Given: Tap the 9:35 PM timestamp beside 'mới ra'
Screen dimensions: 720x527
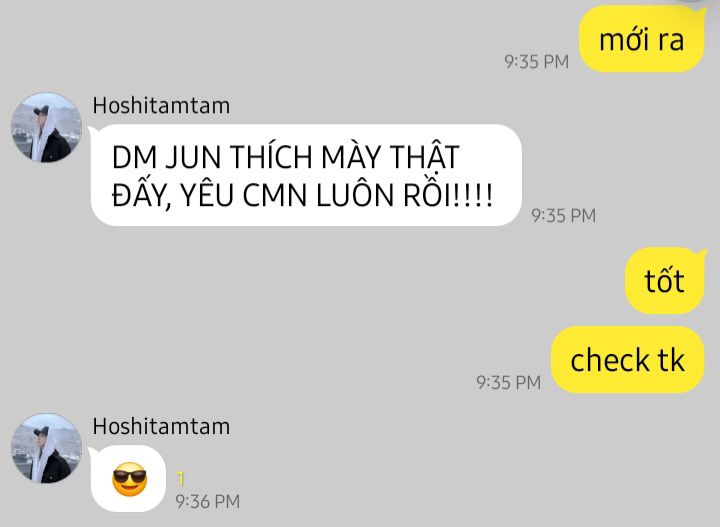Looking at the screenshot, I should [x=536, y=62].
